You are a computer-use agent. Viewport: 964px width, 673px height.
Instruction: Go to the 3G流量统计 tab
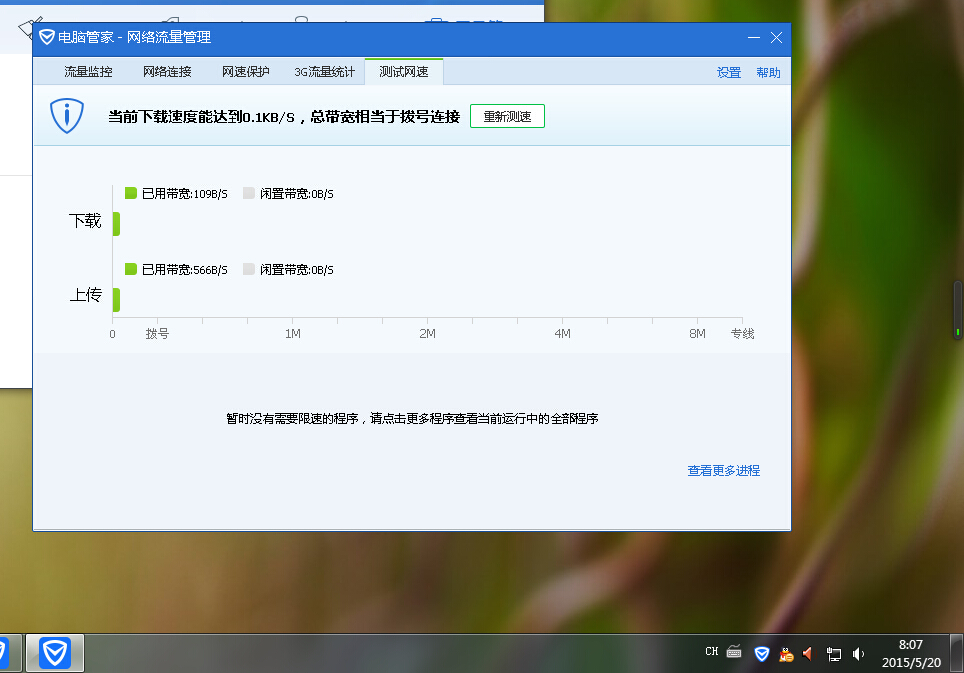[325, 72]
